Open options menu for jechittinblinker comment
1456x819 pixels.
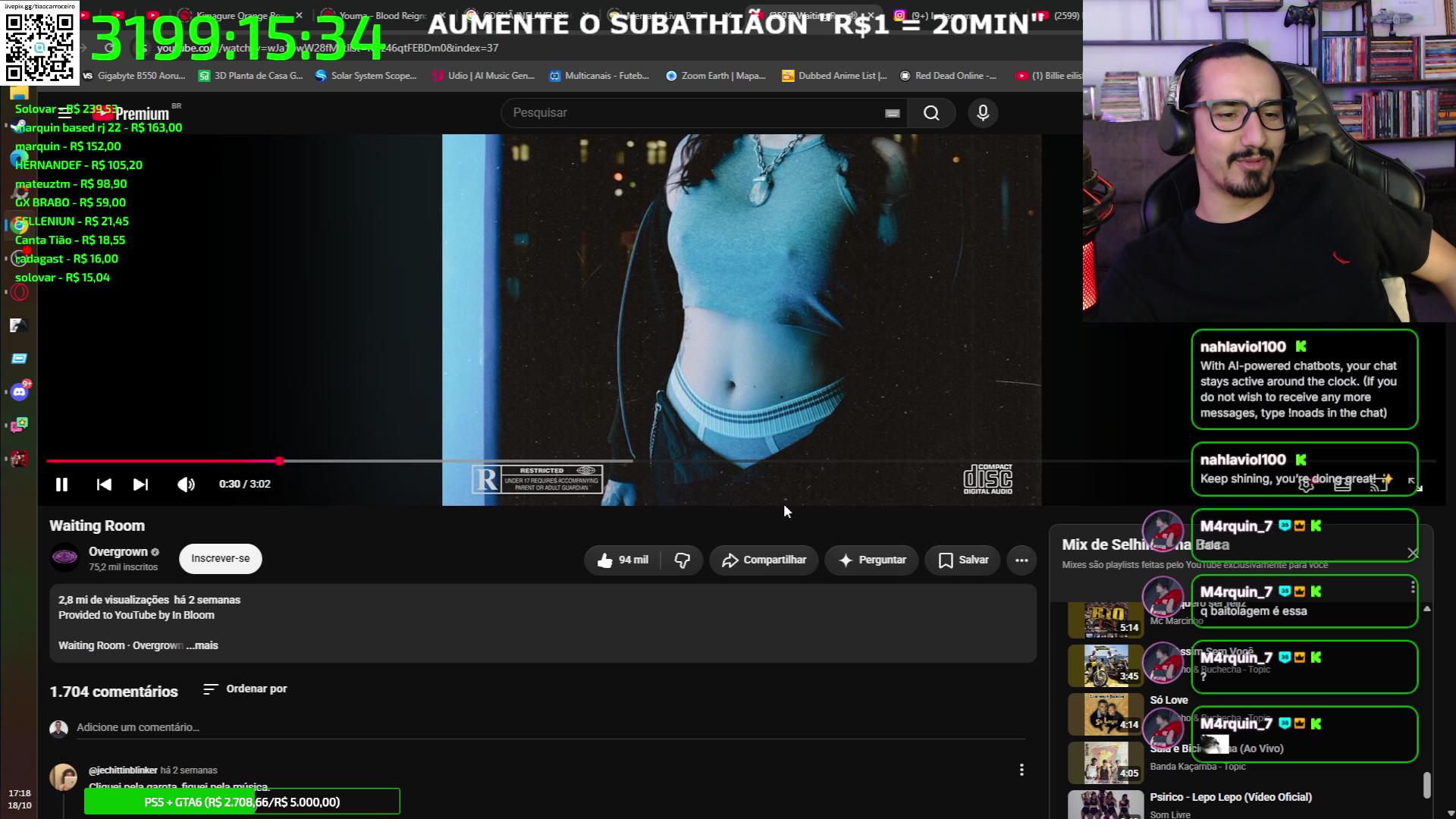(1021, 770)
